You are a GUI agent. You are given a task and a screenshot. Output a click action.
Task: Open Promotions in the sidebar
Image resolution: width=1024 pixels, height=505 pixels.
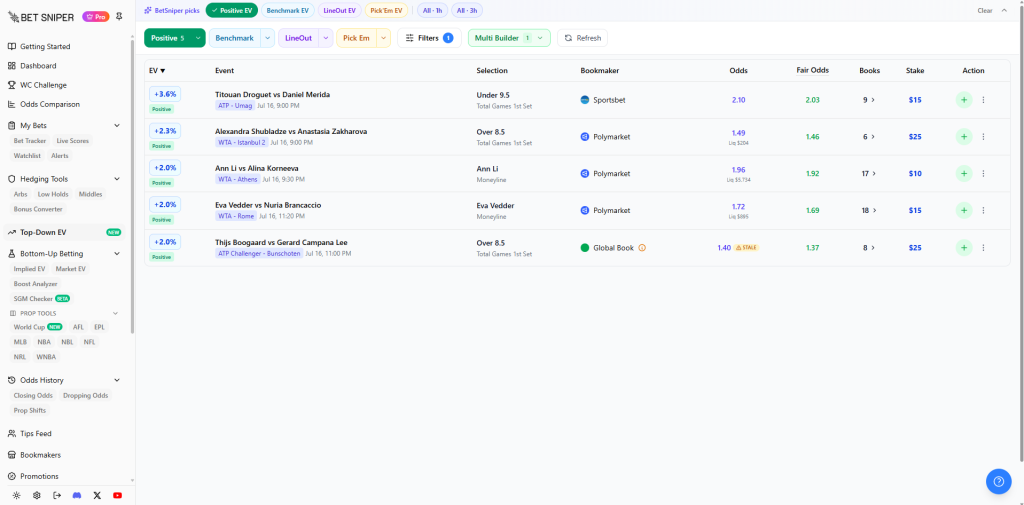[x=39, y=476]
